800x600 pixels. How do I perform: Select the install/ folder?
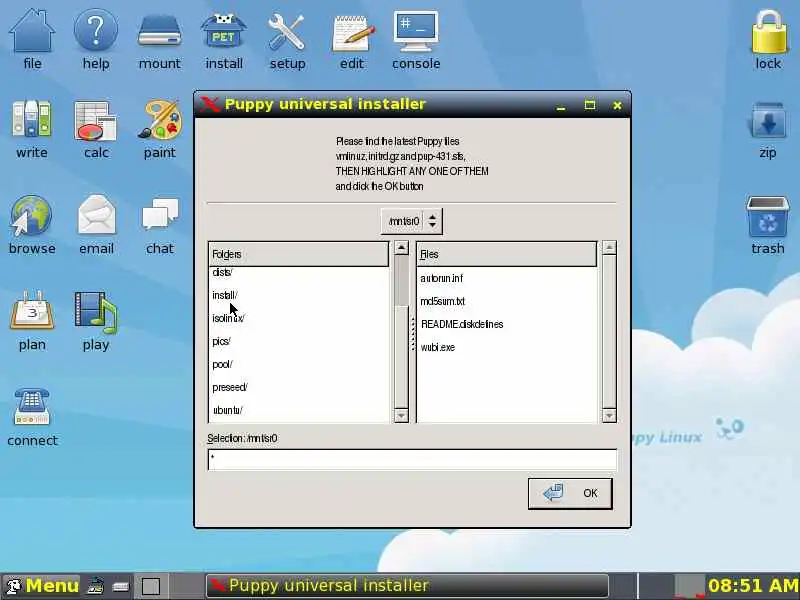[x=224, y=295]
